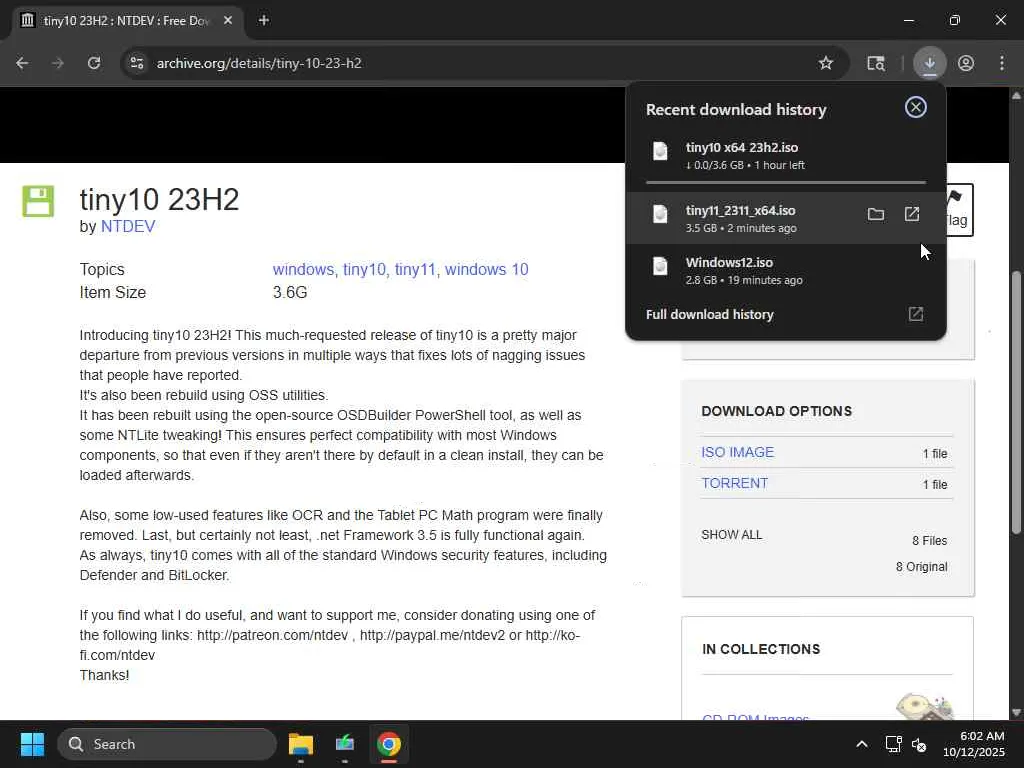Screen dimensions: 1024x768
Task: Click the tiny10 x64 23h2.iso file icon
Action: [660, 151]
